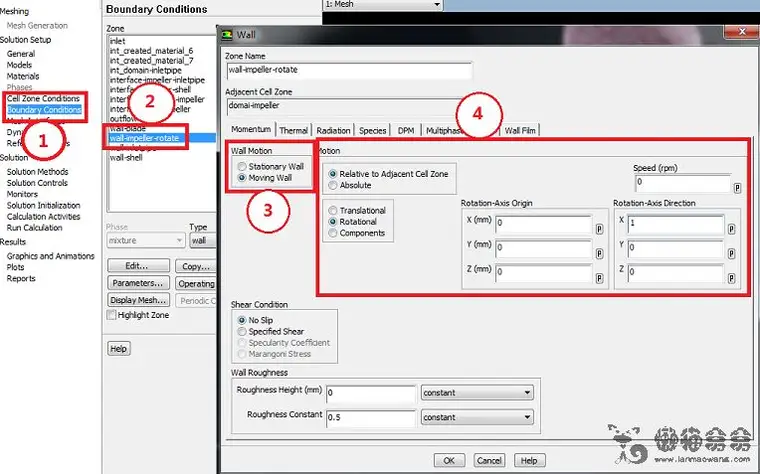Screen dimensions: 760x474
Task: Click Rotation-Axis Direction Z field
Action: pos(676,273)
